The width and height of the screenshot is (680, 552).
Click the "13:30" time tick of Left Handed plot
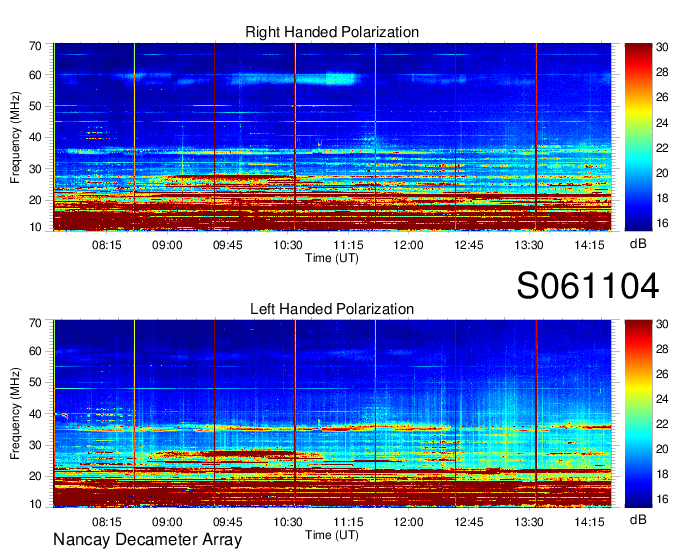(529, 522)
